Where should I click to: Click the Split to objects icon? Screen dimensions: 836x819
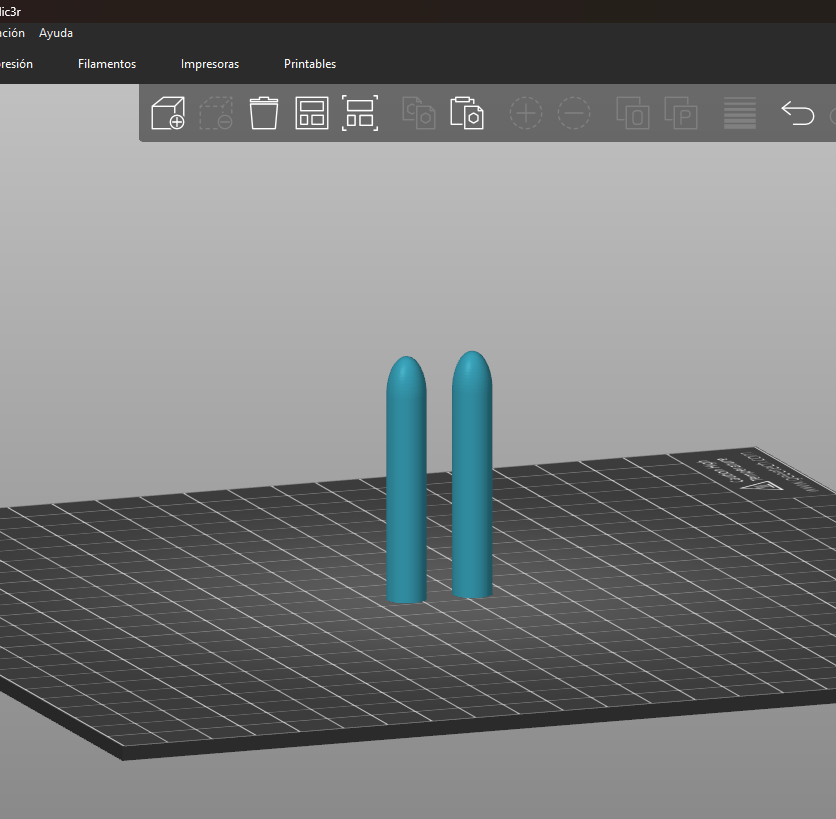[633, 113]
